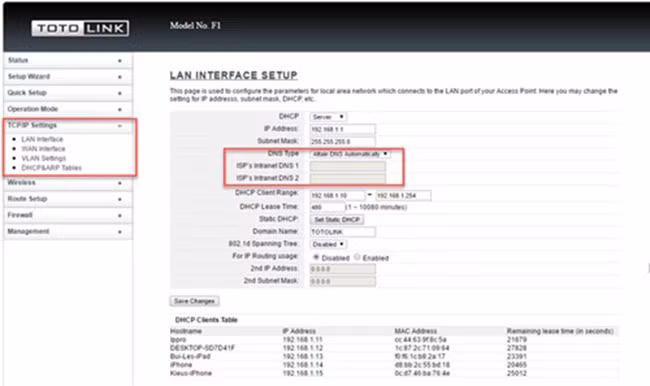650x386 pixels.
Task: Click the TOTOLINK logo
Action: click(80, 28)
